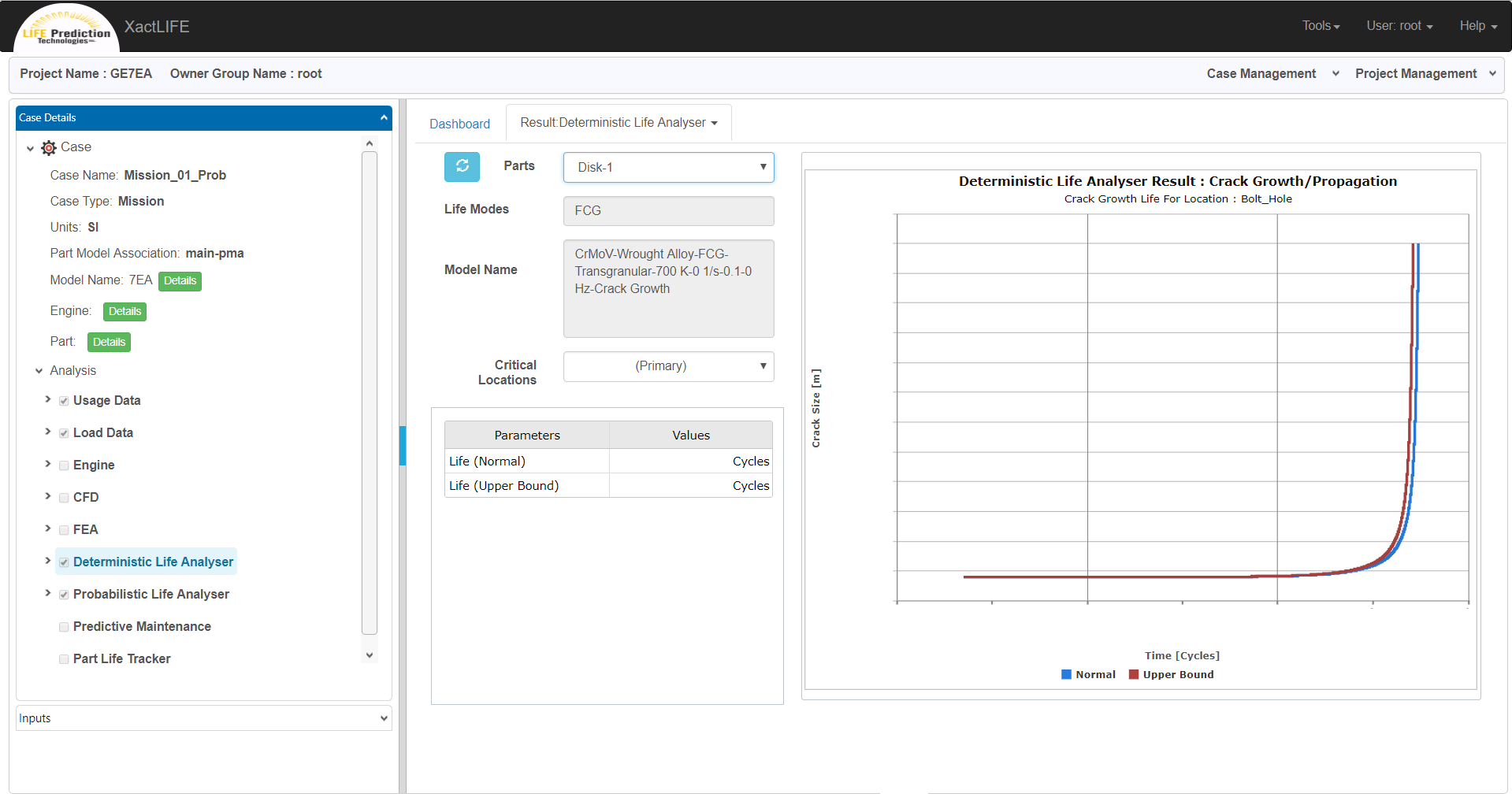This screenshot has height=801, width=1512.
Task: Click the LIFE Prediction Technologies logo
Action: pos(66,30)
